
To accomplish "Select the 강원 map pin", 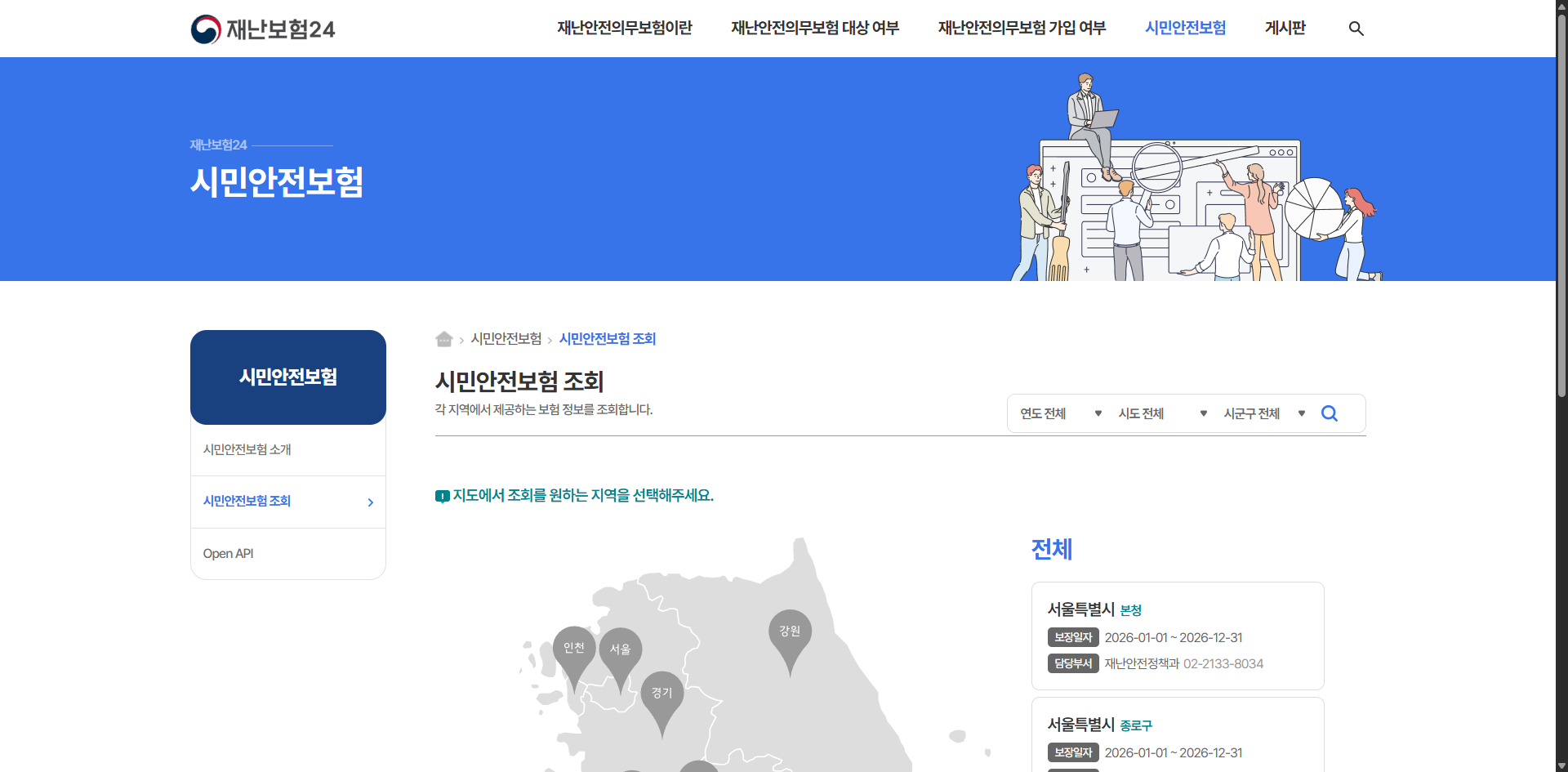I will (790, 631).
